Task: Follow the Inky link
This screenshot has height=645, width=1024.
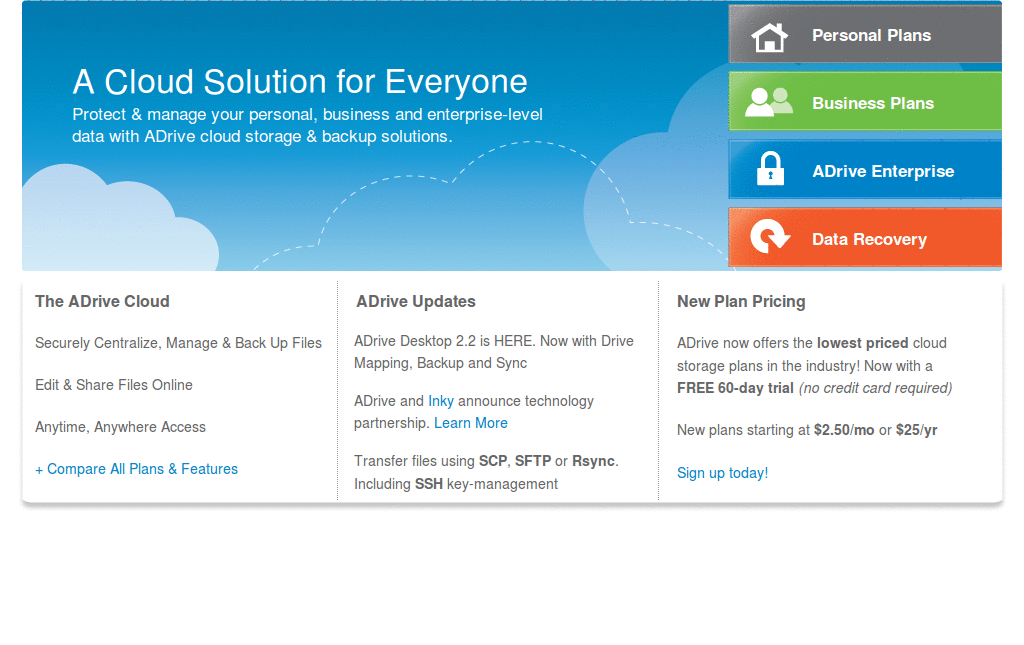Action: [x=441, y=401]
